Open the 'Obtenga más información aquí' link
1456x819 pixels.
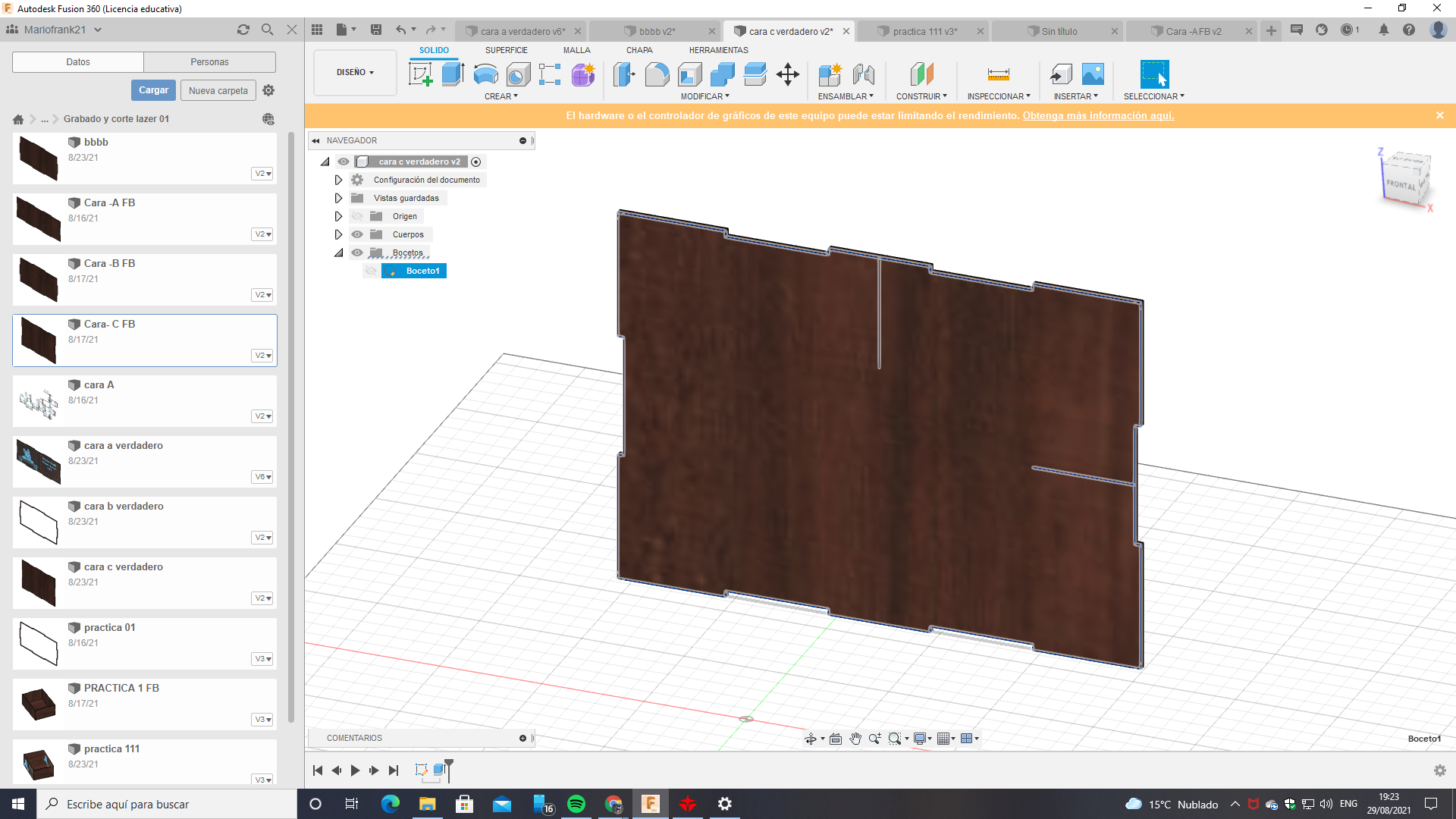1097,116
